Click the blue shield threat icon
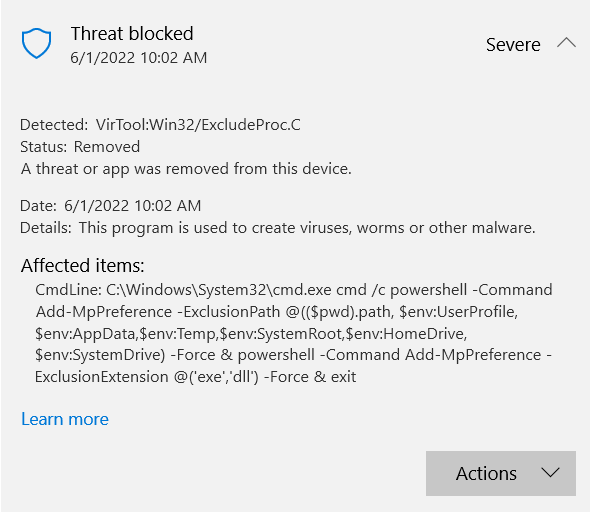 36,43
